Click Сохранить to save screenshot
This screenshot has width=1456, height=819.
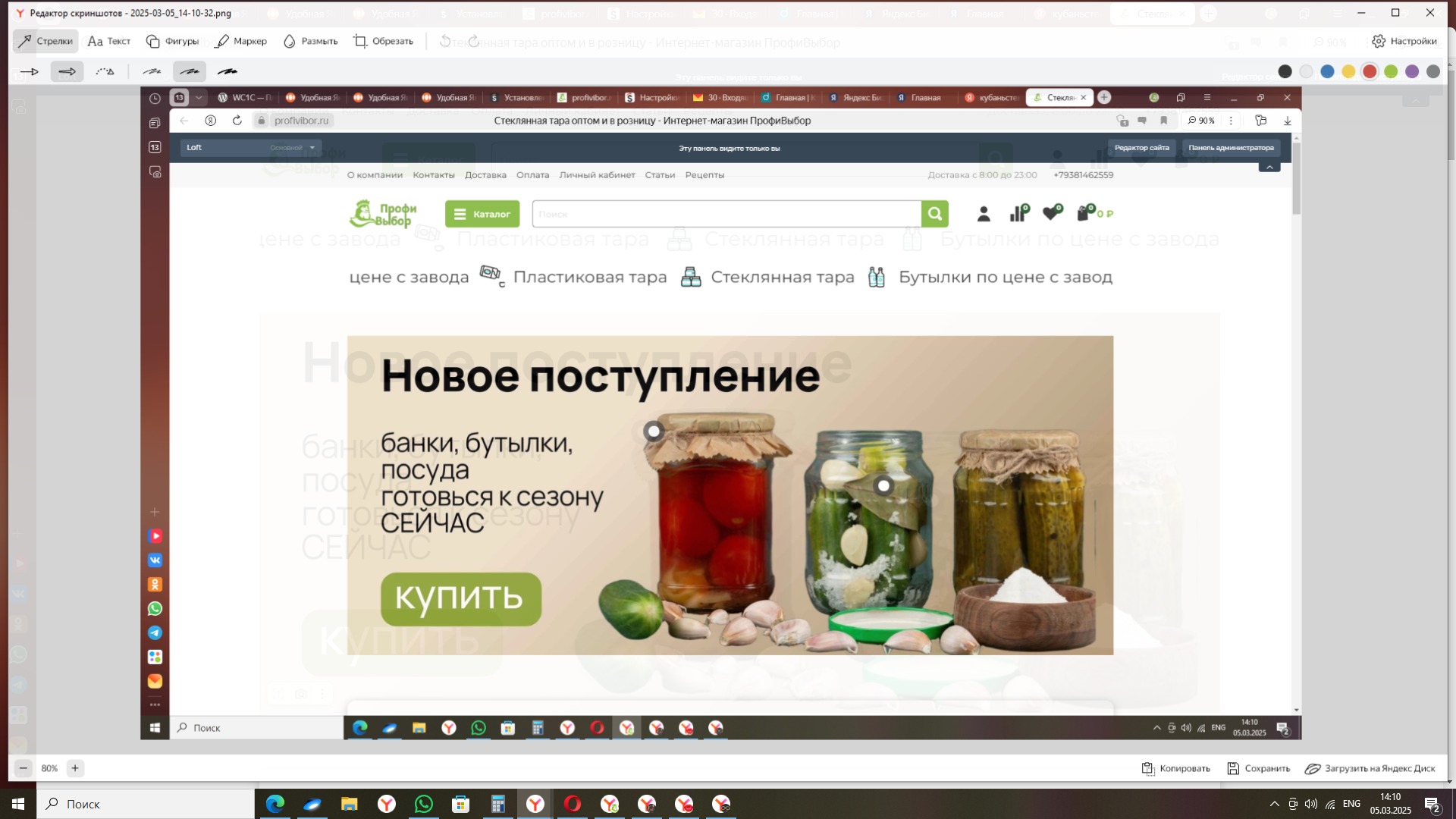coord(1258,768)
